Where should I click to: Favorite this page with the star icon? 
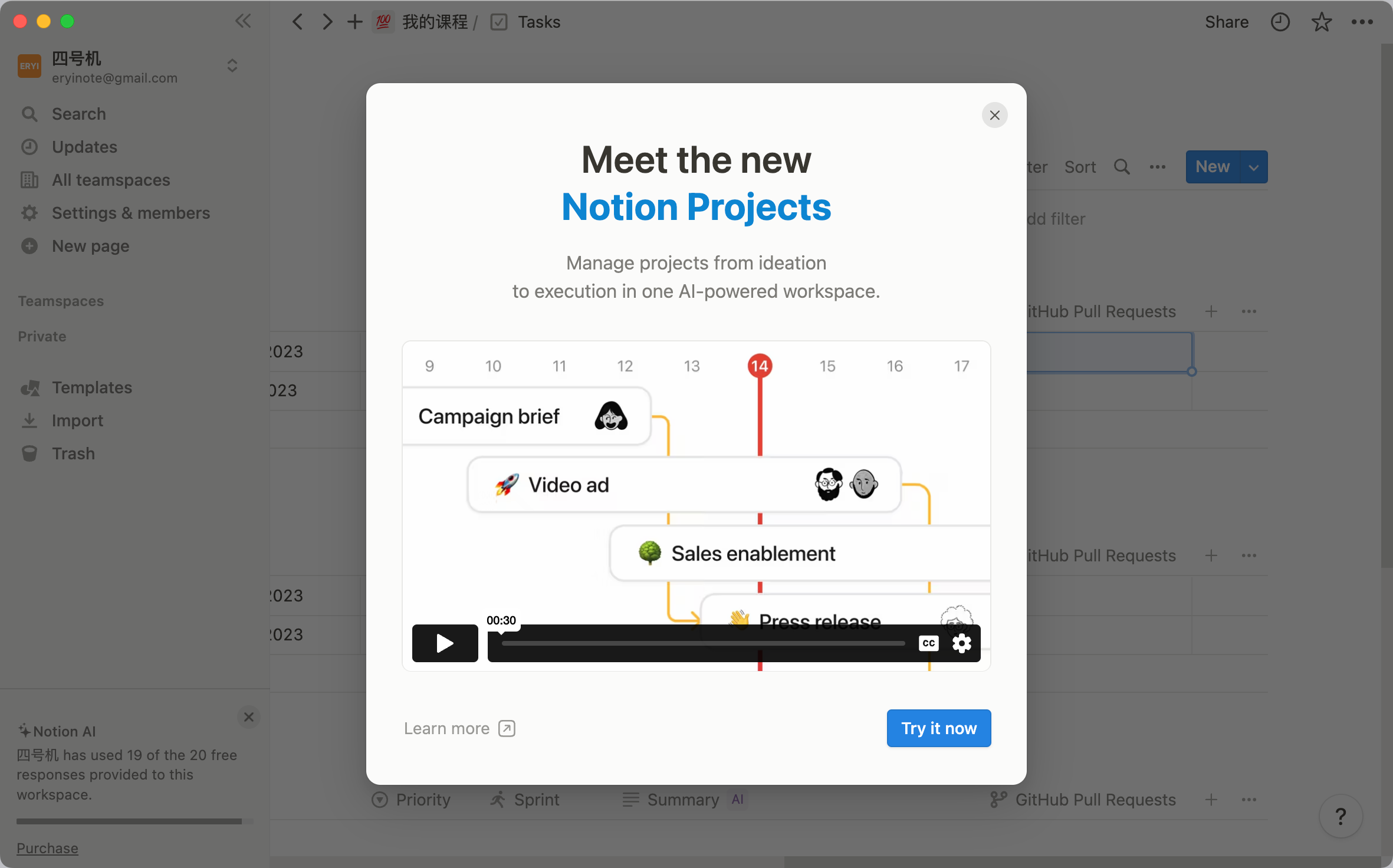click(1322, 22)
